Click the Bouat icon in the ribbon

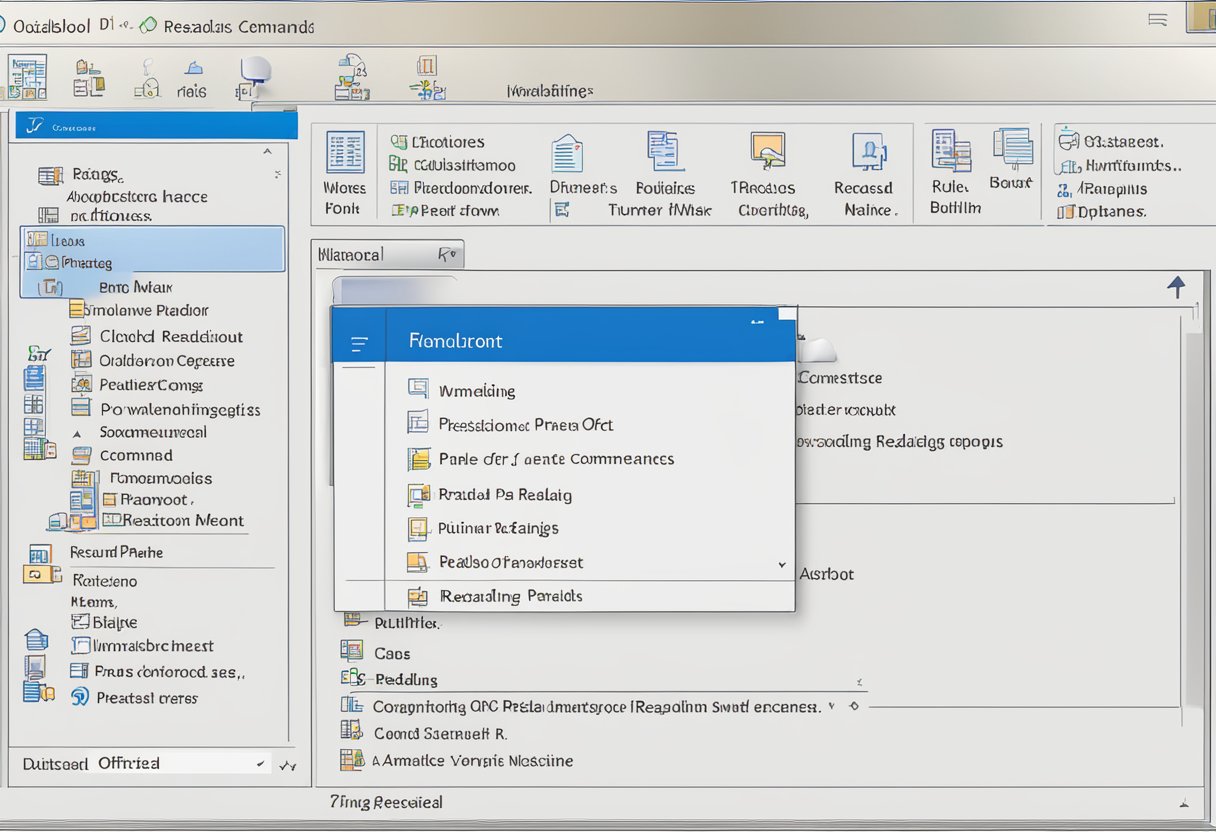click(x=1012, y=148)
